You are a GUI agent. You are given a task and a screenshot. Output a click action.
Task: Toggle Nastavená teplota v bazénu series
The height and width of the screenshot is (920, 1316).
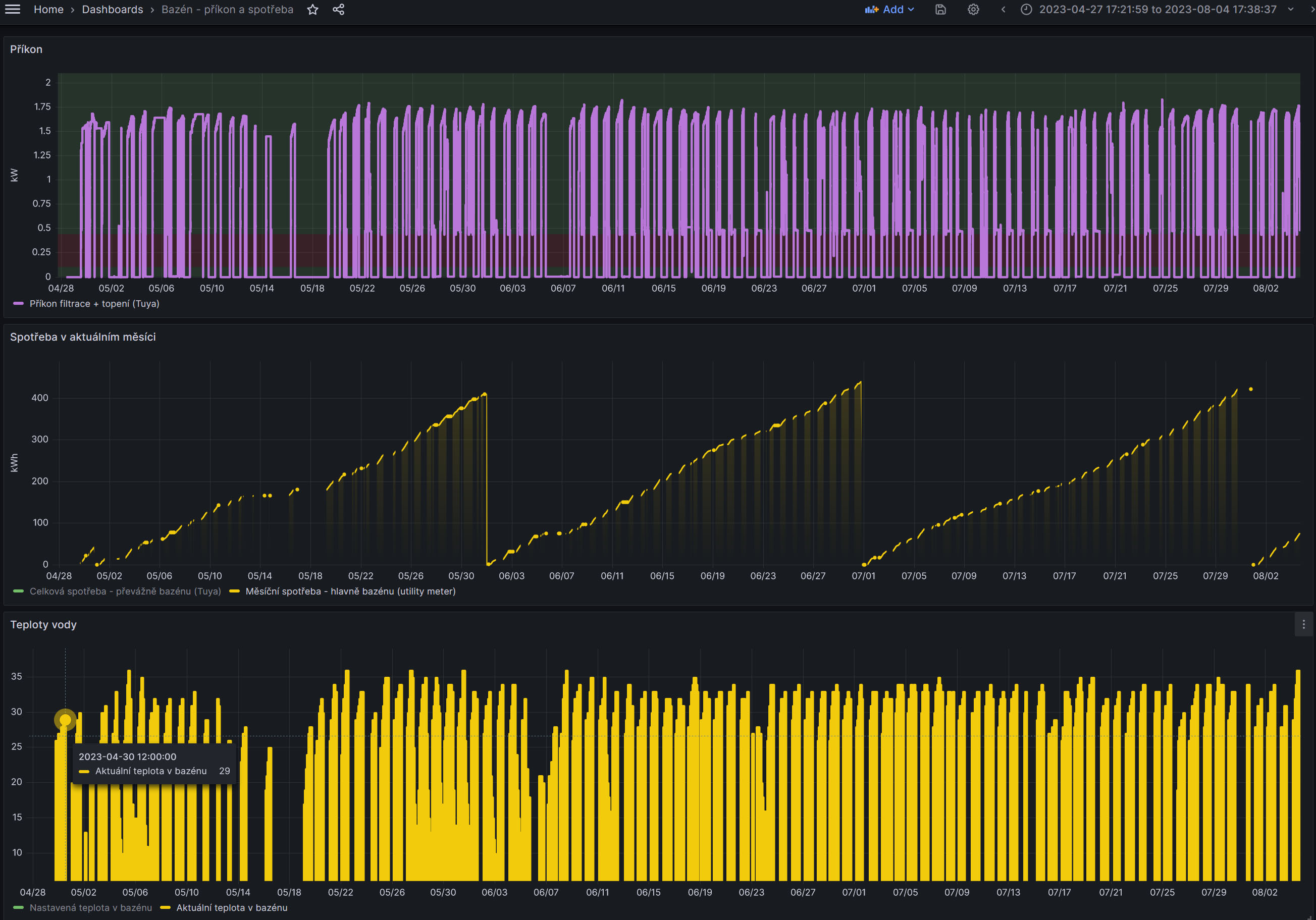pyautogui.click(x=90, y=907)
